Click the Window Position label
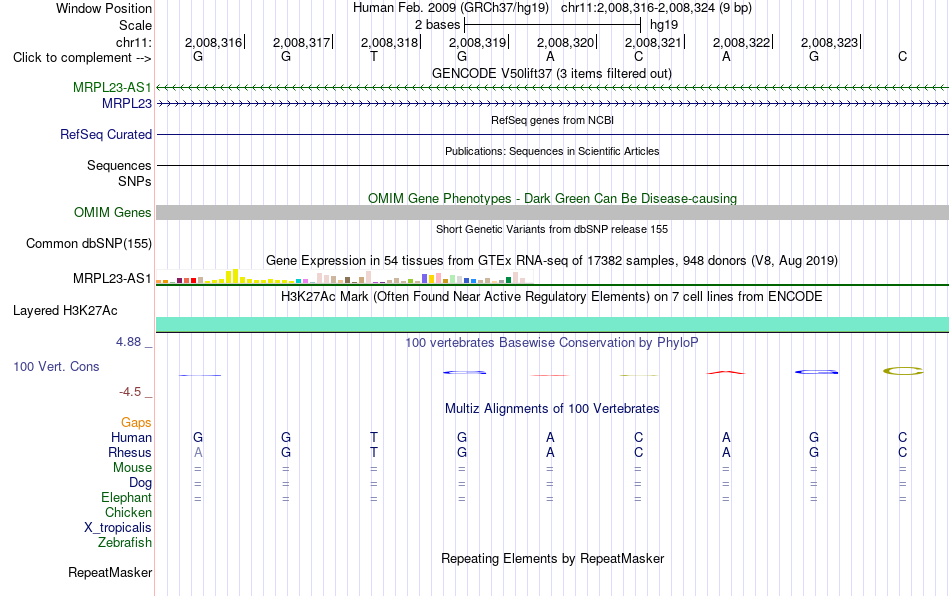This screenshot has height=596, width=950. tap(104, 8)
